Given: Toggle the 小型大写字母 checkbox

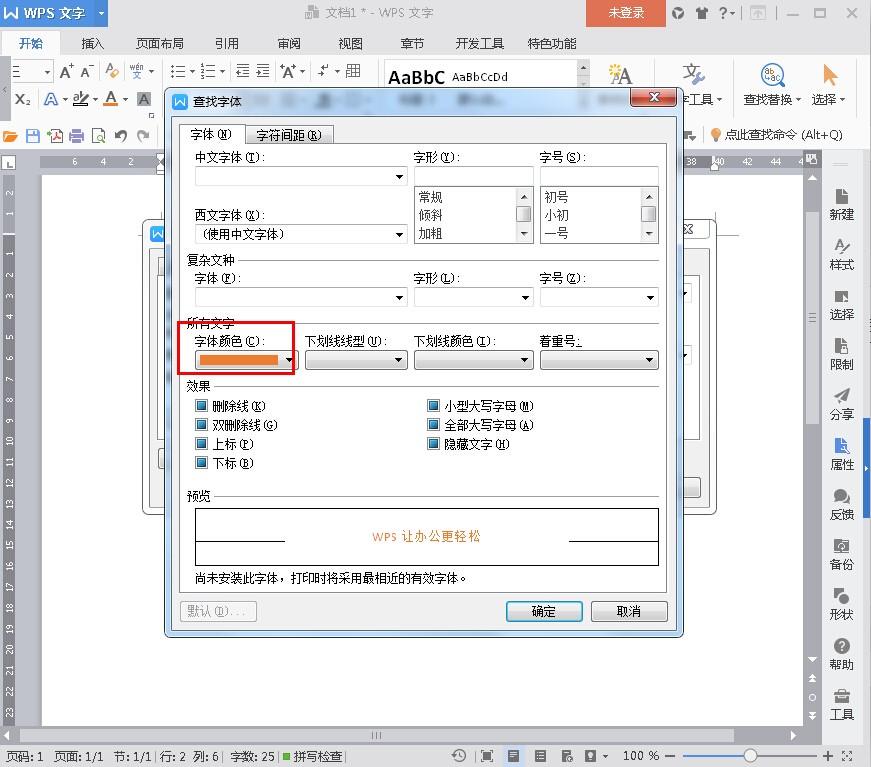Looking at the screenshot, I should click(x=433, y=406).
